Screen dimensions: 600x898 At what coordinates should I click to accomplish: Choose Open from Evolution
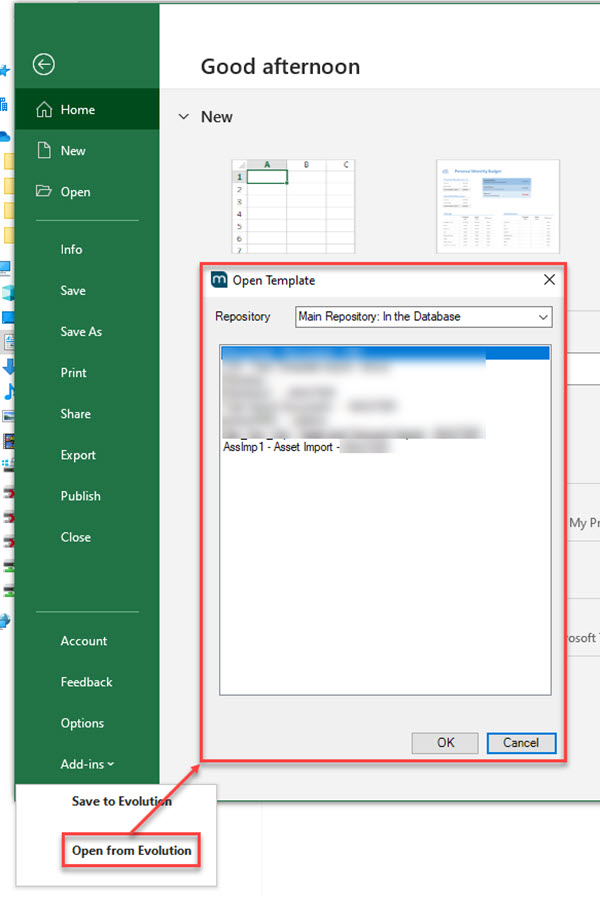(x=131, y=850)
